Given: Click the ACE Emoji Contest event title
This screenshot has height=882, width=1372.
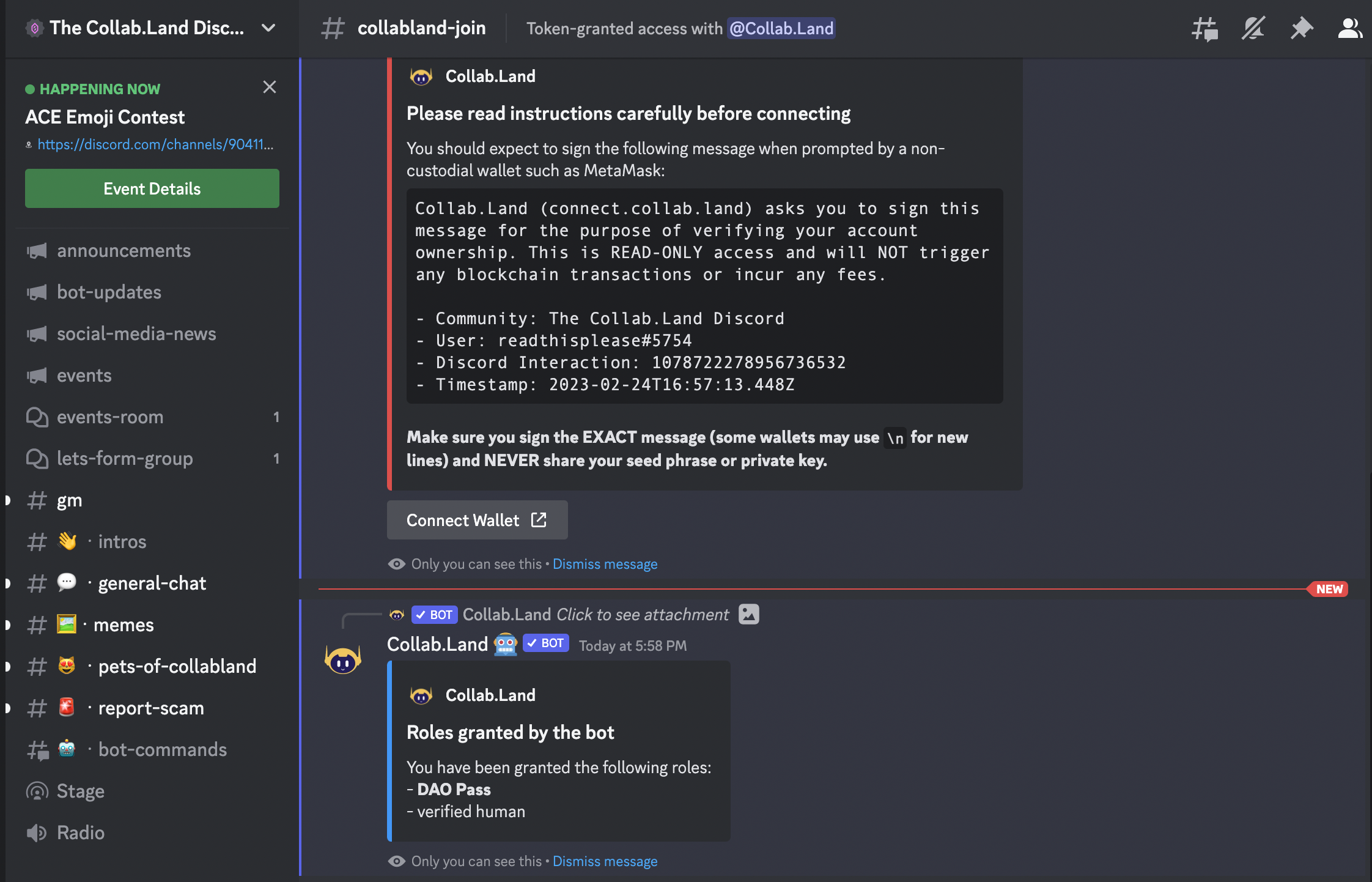Looking at the screenshot, I should [105, 117].
